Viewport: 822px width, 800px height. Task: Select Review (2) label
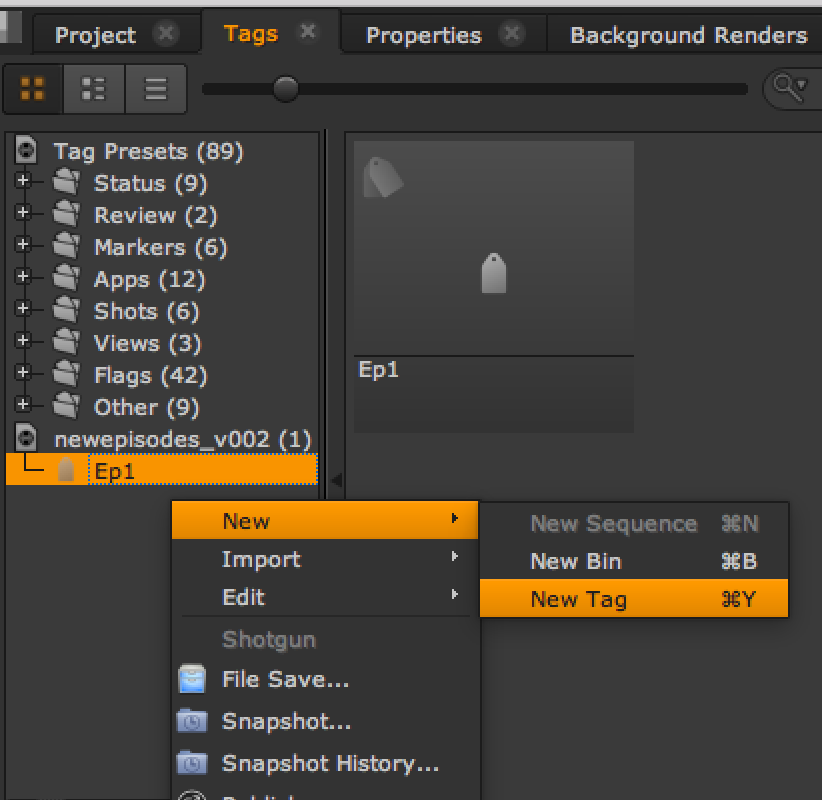[155, 215]
